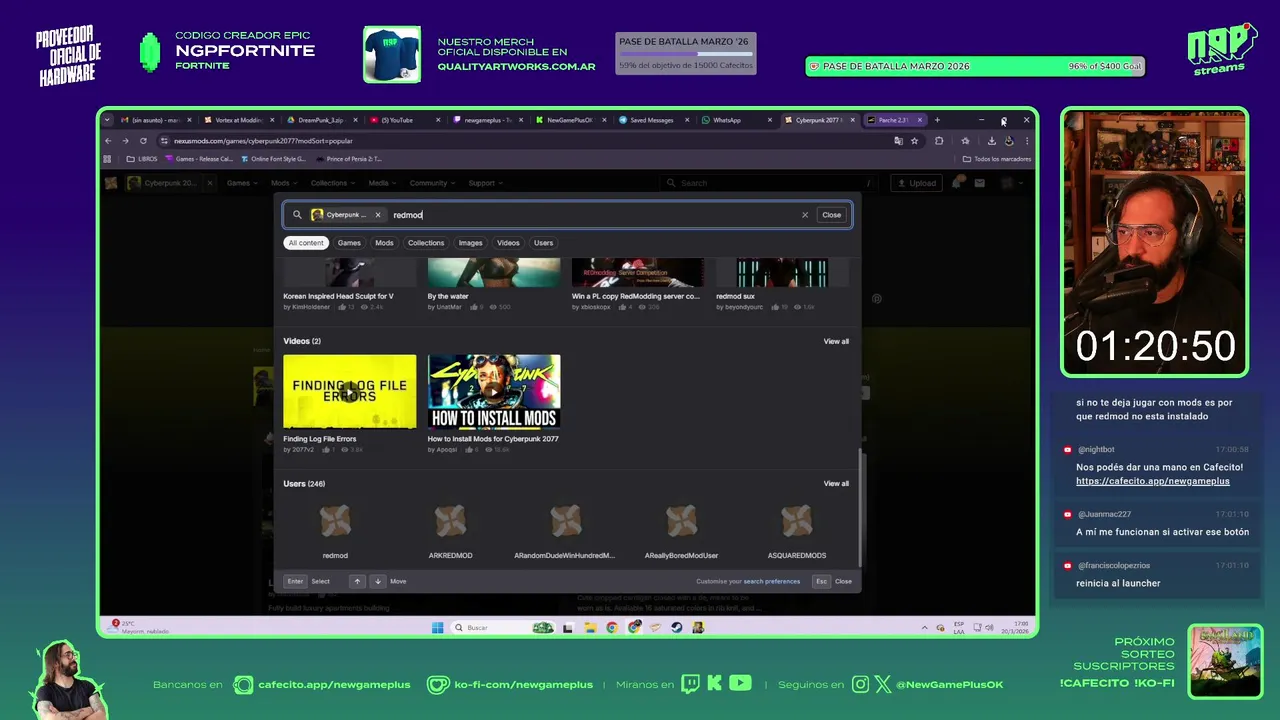Switch to the WhatsApp tab

(735, 120)
